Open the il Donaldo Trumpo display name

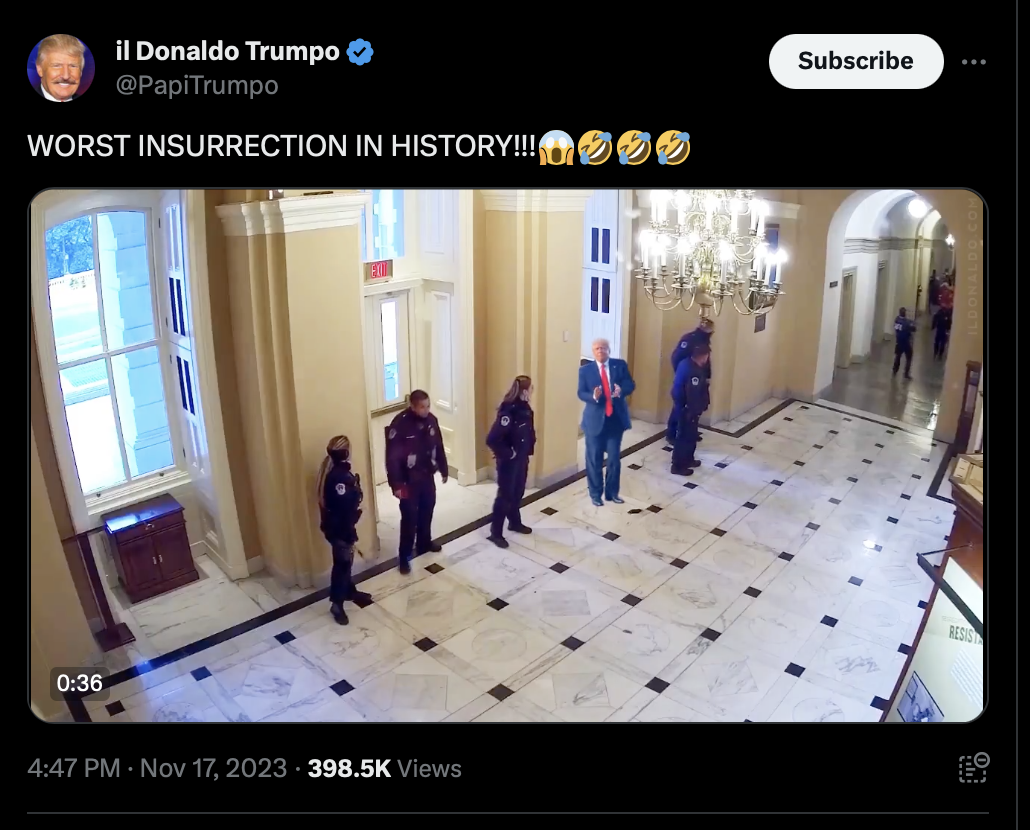pyautogui.click(x=227, y=51)
